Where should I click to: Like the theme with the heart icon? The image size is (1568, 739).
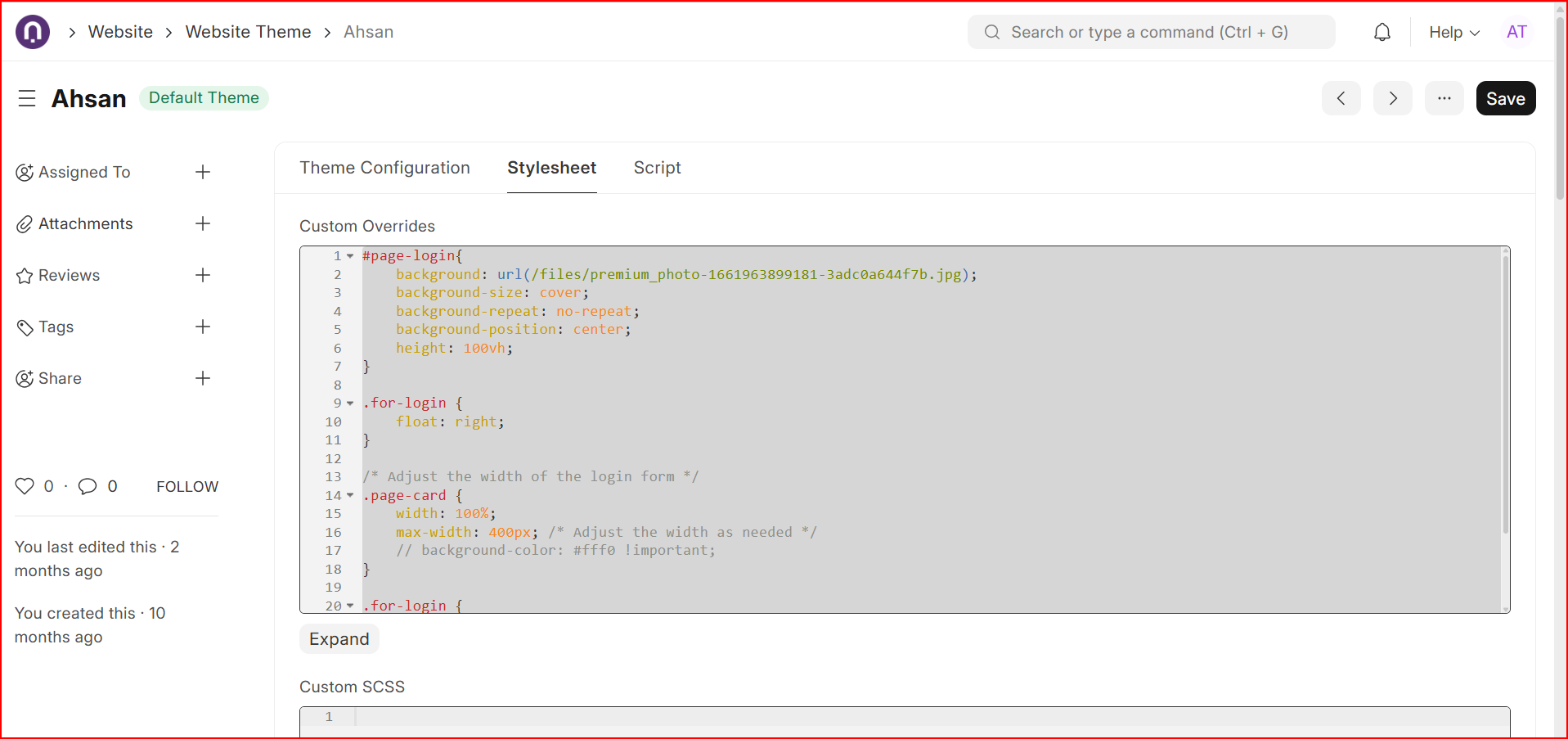click(25, 485)
